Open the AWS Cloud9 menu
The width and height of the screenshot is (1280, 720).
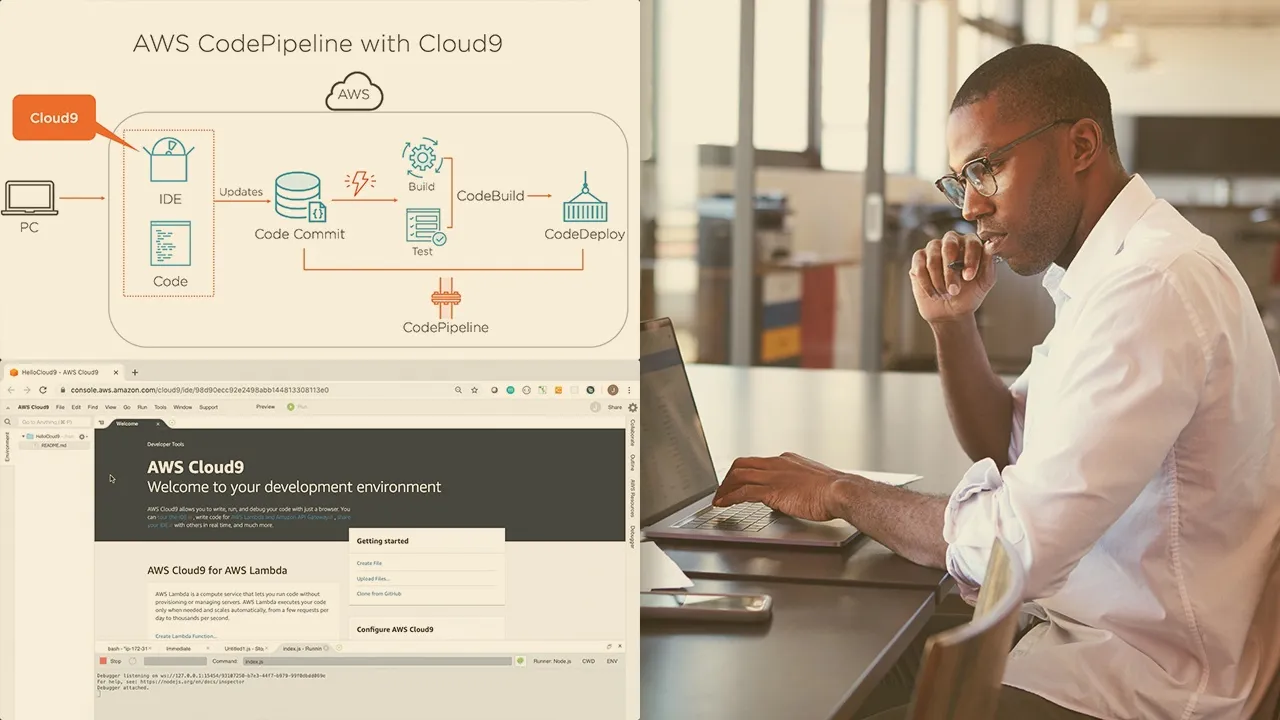(x=33, y=407)
